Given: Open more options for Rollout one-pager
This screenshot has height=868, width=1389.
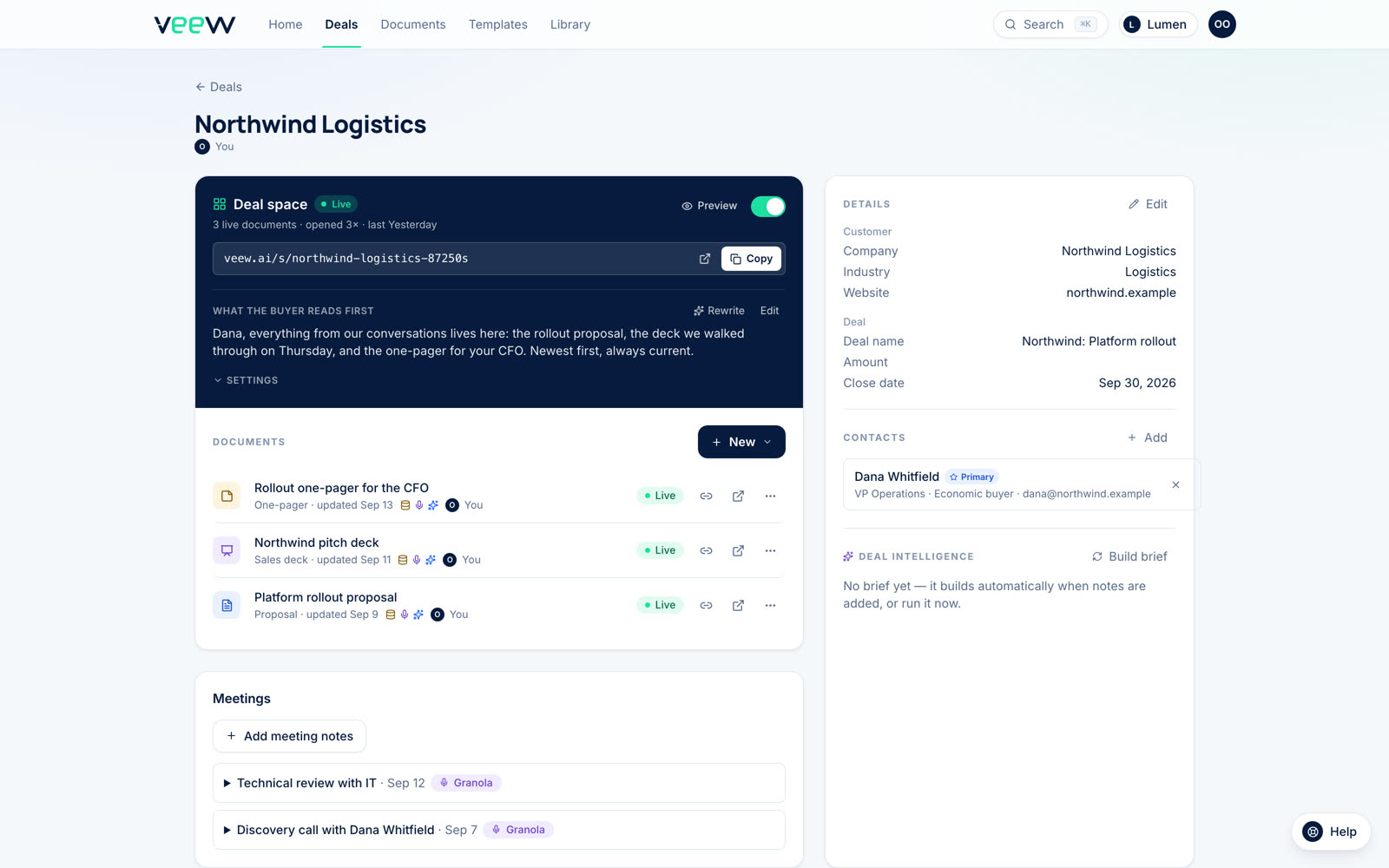Looking at the screenshot, I should click(x=770, y=496).
